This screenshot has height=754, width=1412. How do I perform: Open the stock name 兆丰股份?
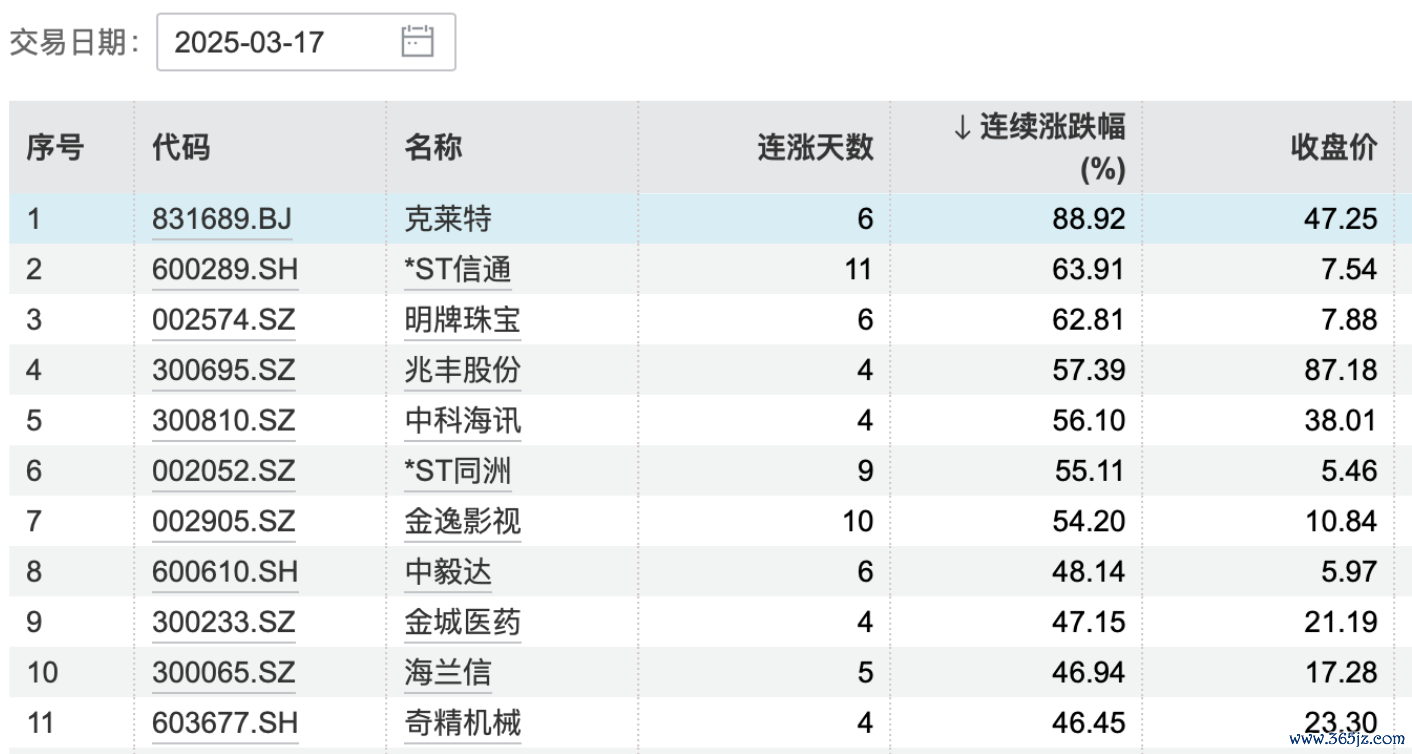(x=462, y=370)
